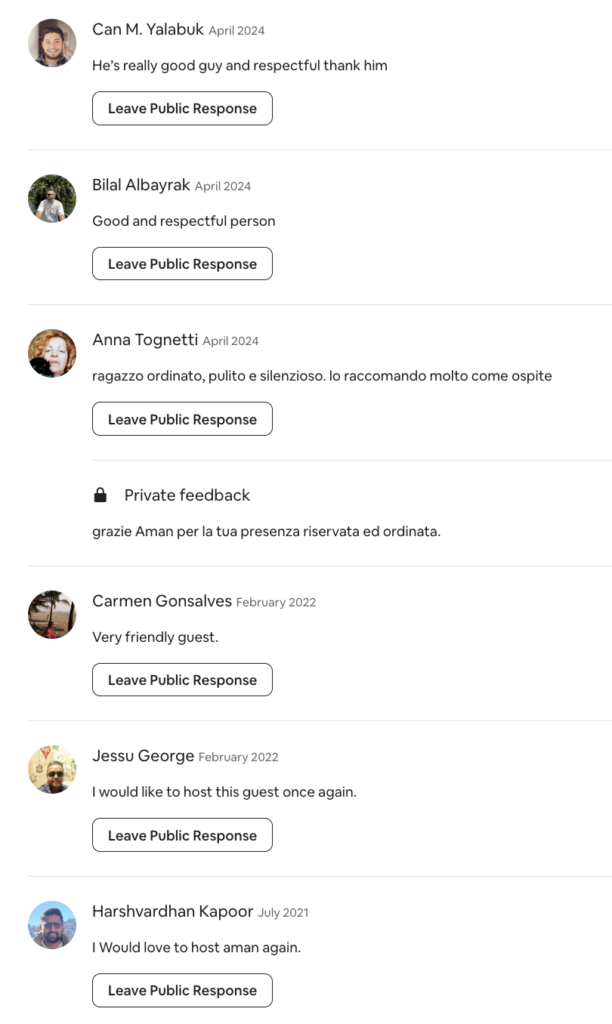Screen dimensions: 612x1024
Task: Click Jessu George's avatar image
Action: [52, 770]
